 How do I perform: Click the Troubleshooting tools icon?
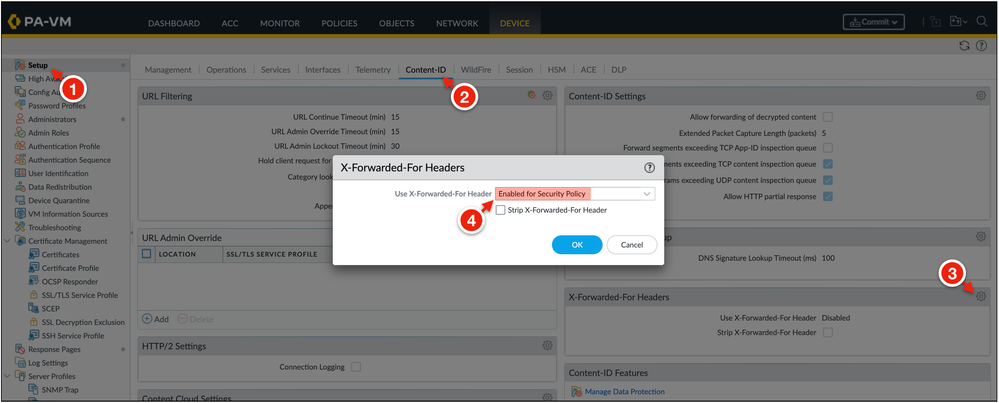[x=20, y=227]
